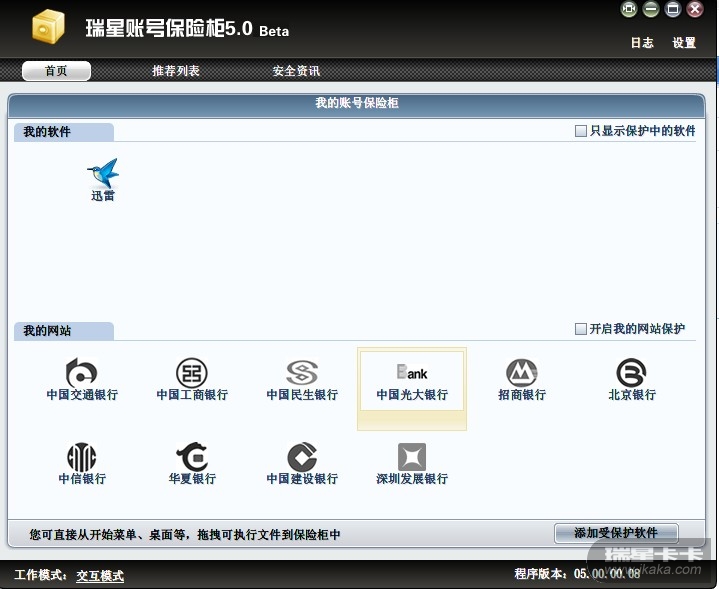Enable 只显示保护中的软件 checkbox
This screenshot has height=589, width=719.
[x=581, y=131]
